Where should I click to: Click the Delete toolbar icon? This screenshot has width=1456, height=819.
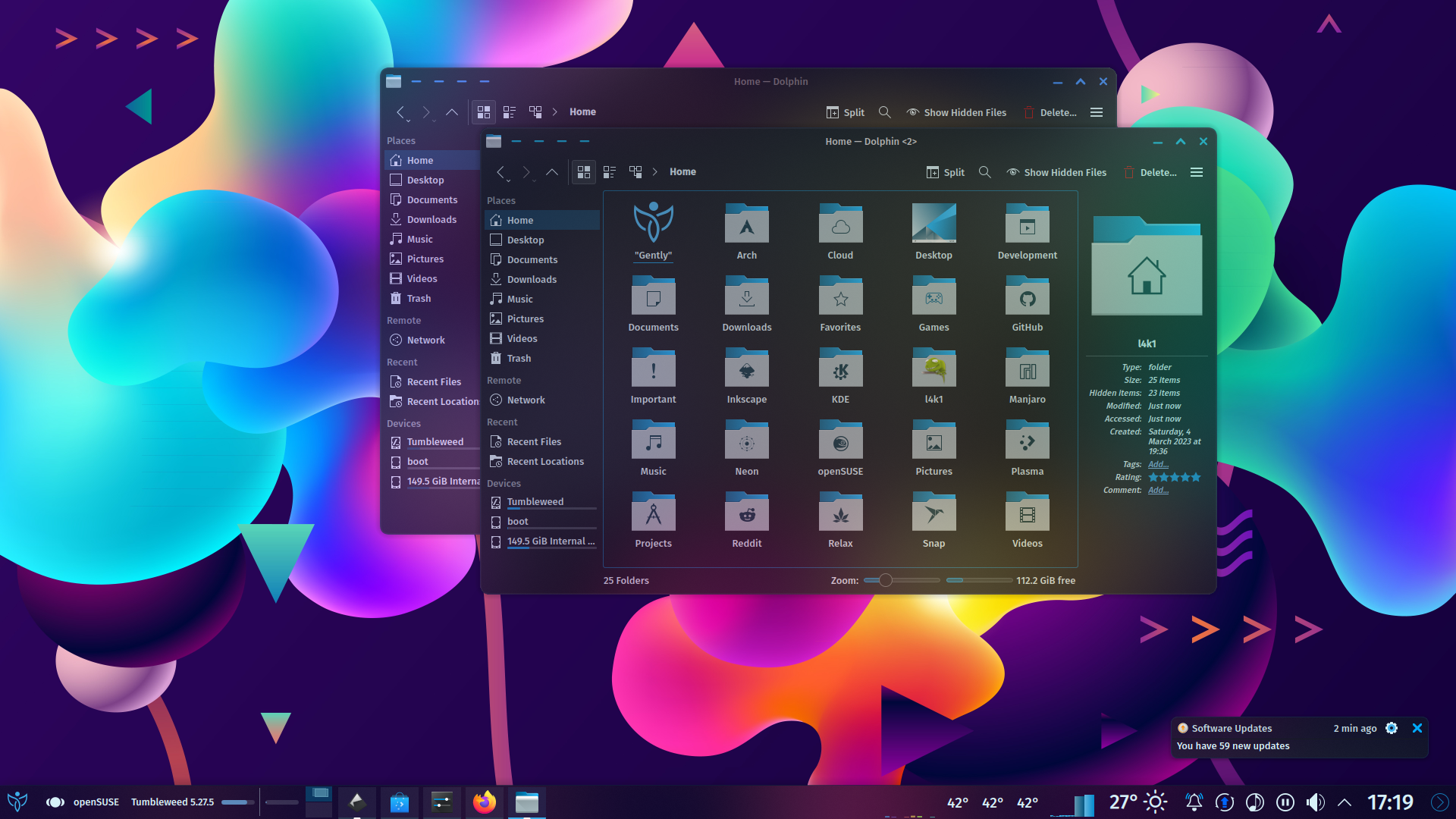coord(1128,172)
